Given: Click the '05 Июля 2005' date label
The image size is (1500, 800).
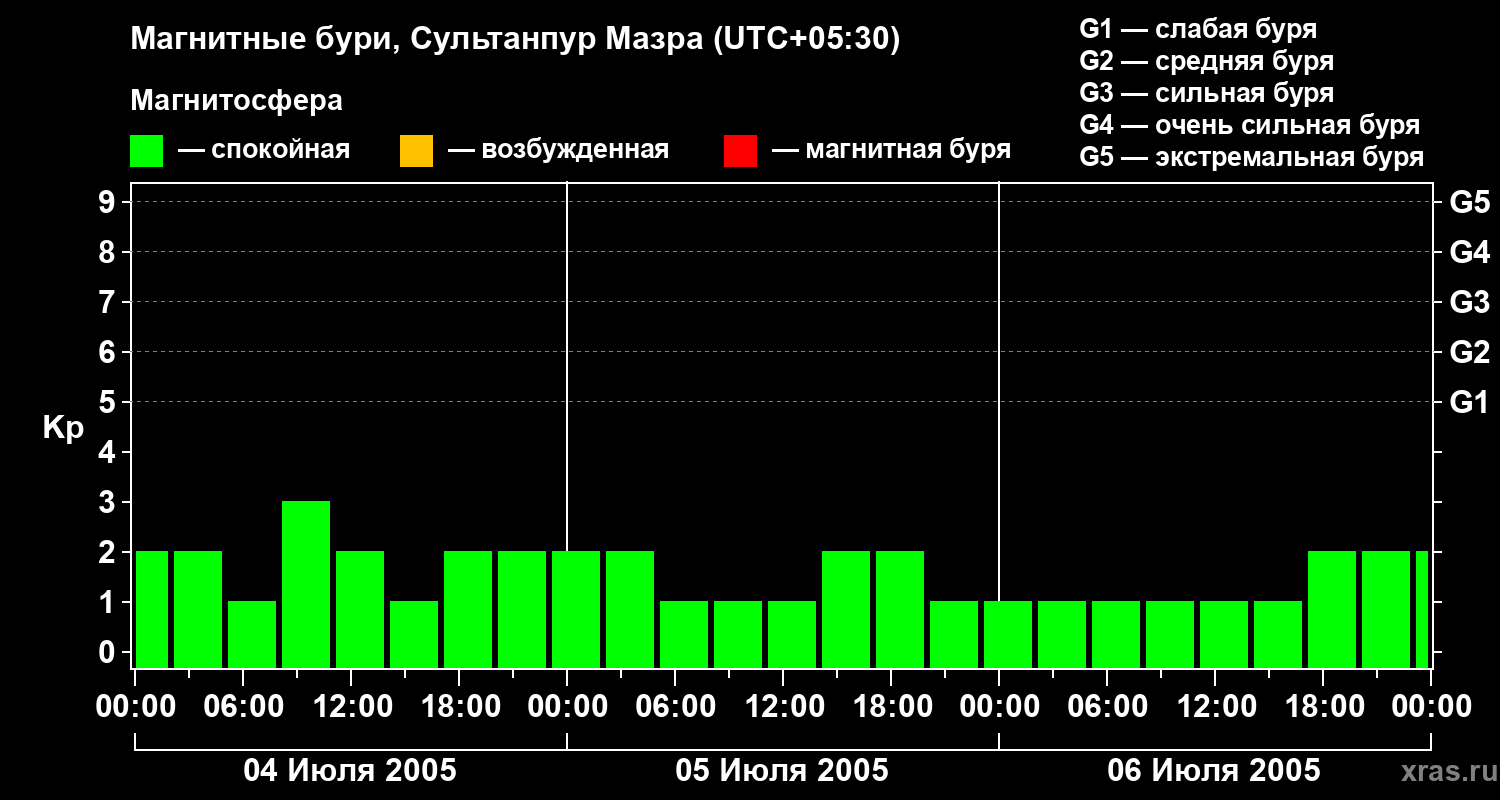Looking at the screenshot, I should [782, 771].
